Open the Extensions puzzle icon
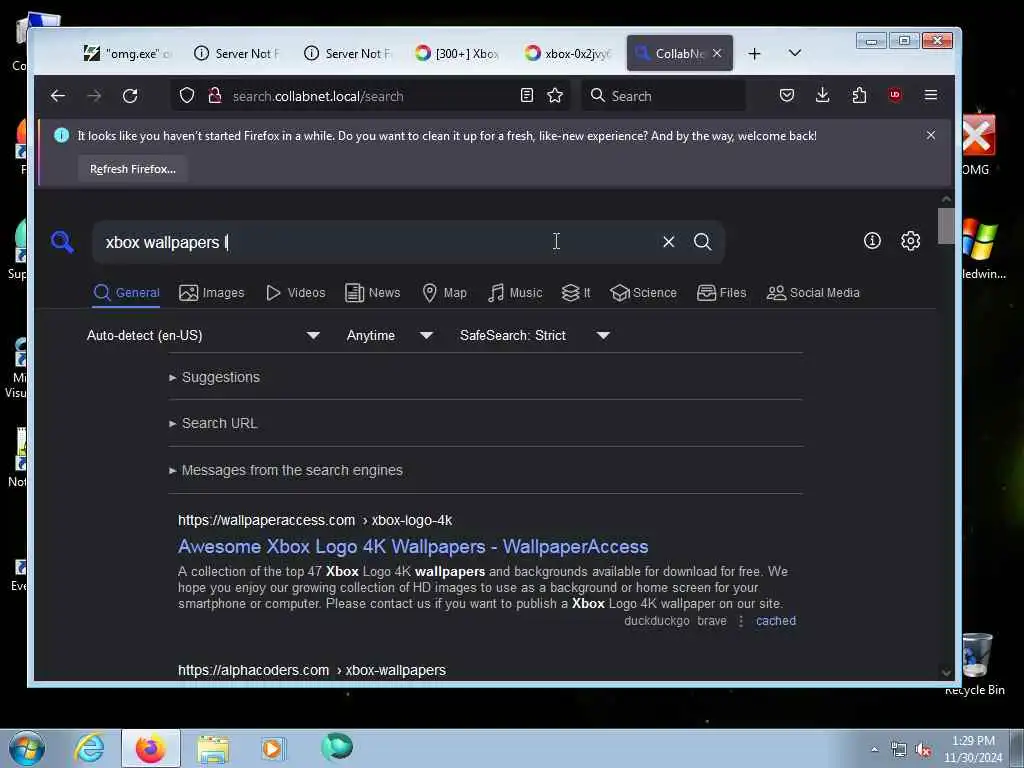 (859, 96)
